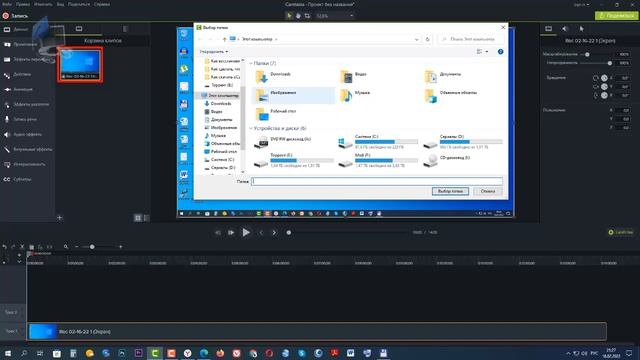640x360 pixels.
Task: Go up one folder level in dialog
Action: [224, 39]
